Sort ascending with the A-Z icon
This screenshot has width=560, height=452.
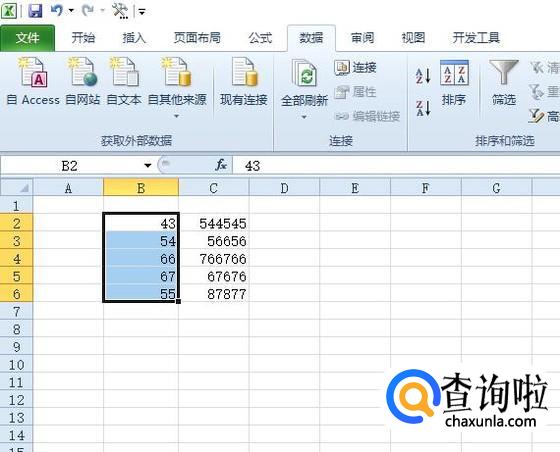[423, 76]
